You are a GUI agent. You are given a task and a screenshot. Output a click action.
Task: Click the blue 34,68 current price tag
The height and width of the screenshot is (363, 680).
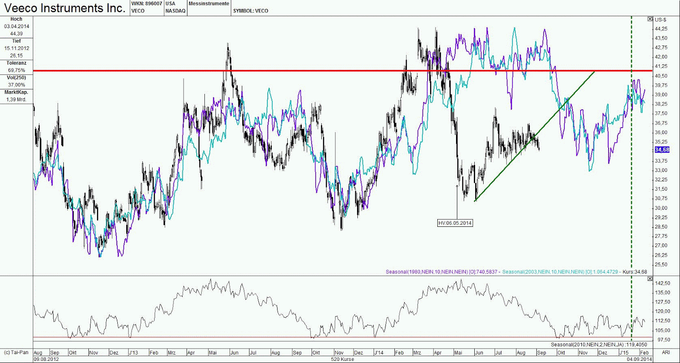point(661,150)
